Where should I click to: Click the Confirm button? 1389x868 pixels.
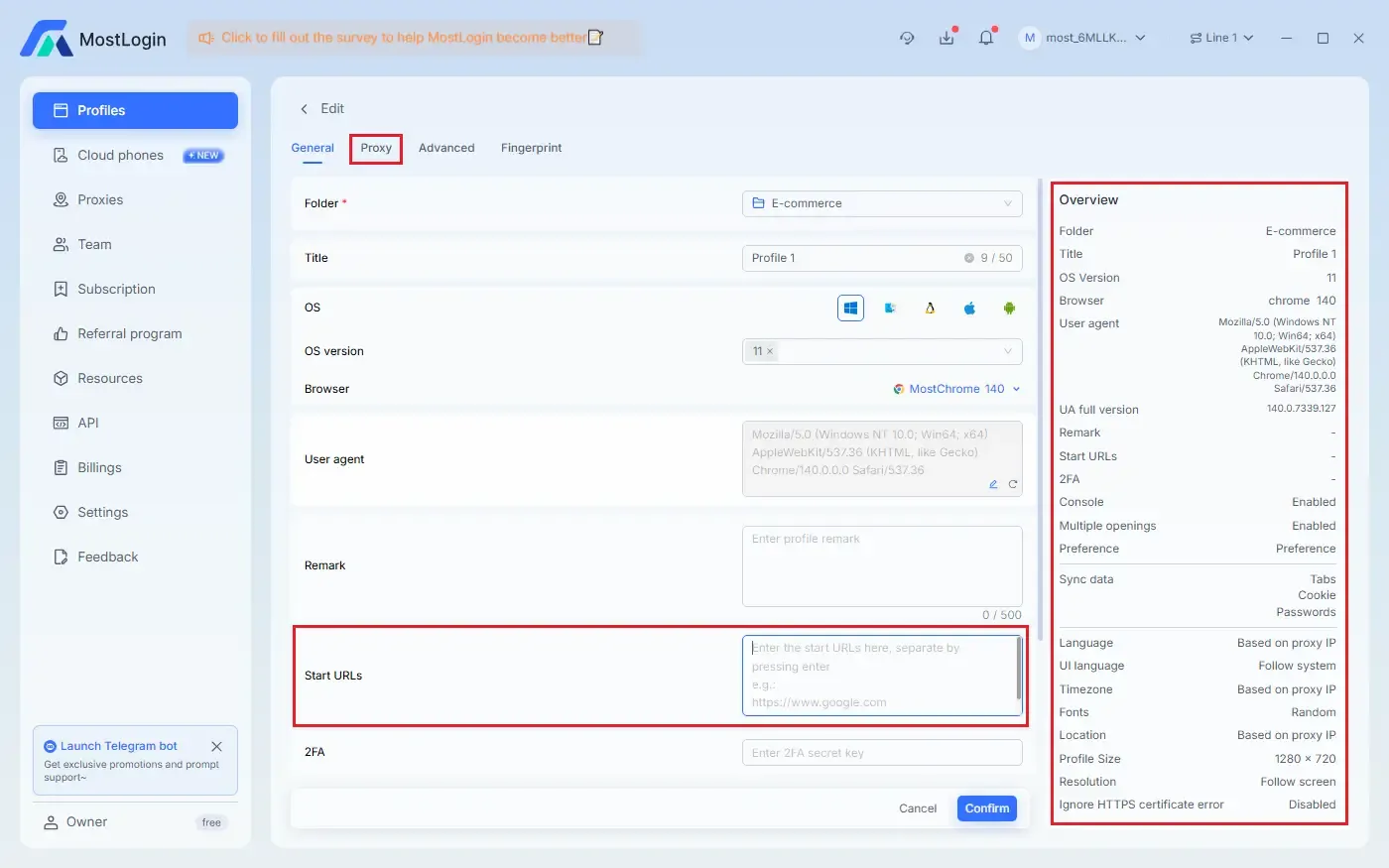(986, 808)
